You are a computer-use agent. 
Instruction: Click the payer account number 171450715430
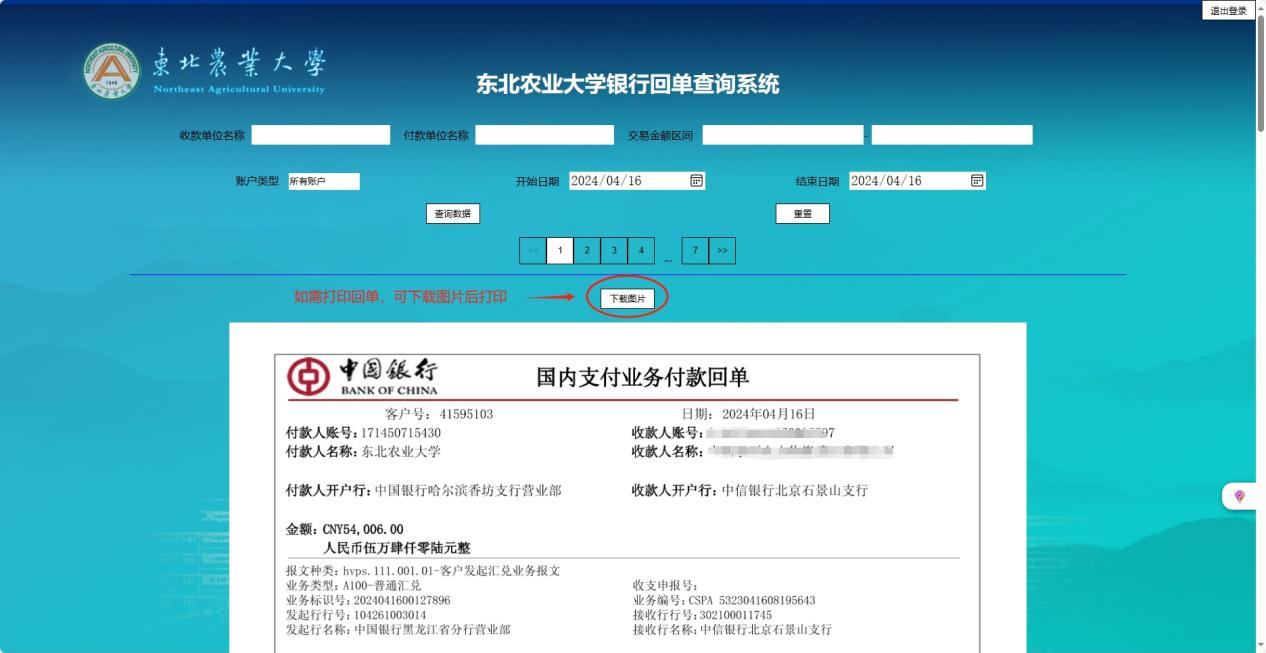[400, 433]
